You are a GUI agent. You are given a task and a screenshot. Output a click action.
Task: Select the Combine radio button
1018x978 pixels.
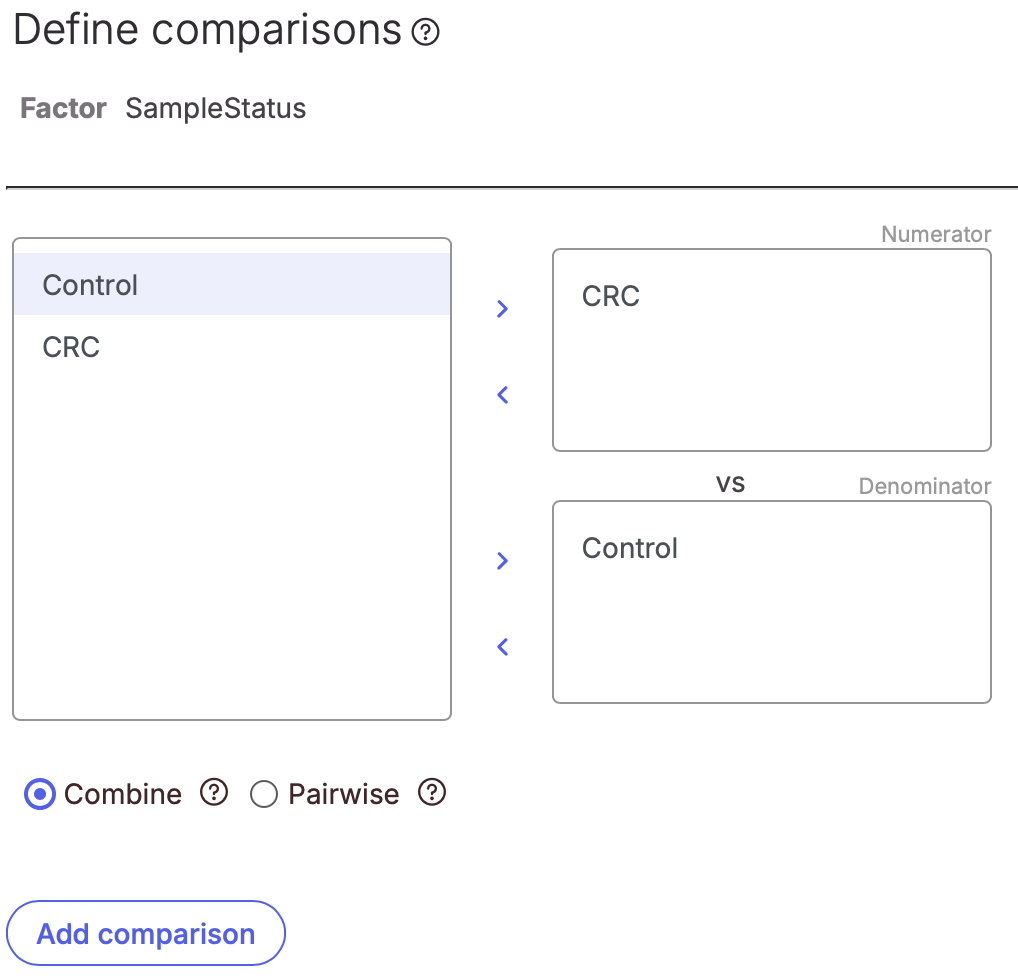click(40, 794)
